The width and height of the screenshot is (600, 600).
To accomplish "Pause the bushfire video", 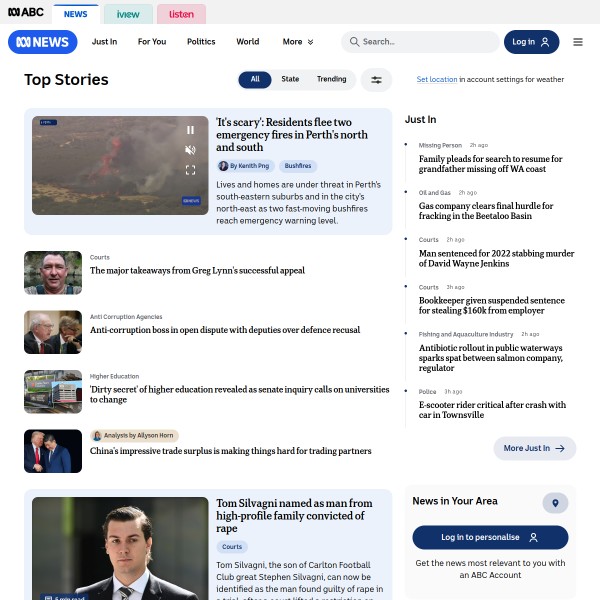I will coord(190,130).
